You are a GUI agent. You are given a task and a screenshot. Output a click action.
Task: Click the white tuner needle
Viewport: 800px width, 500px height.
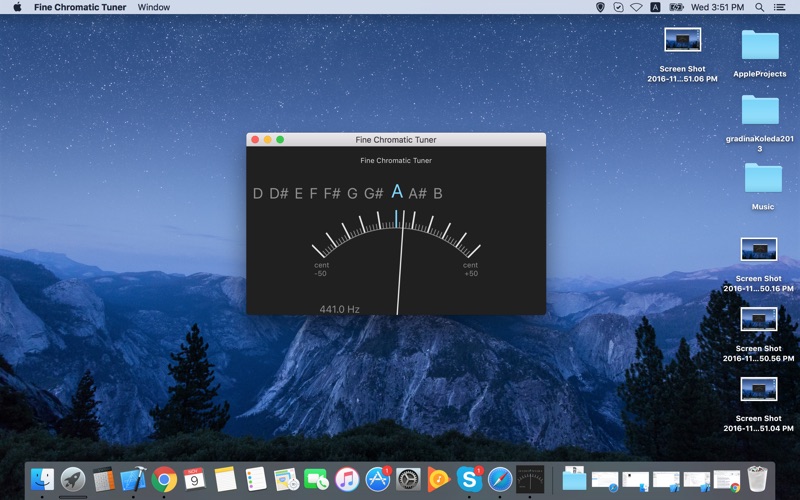point(401,262)
